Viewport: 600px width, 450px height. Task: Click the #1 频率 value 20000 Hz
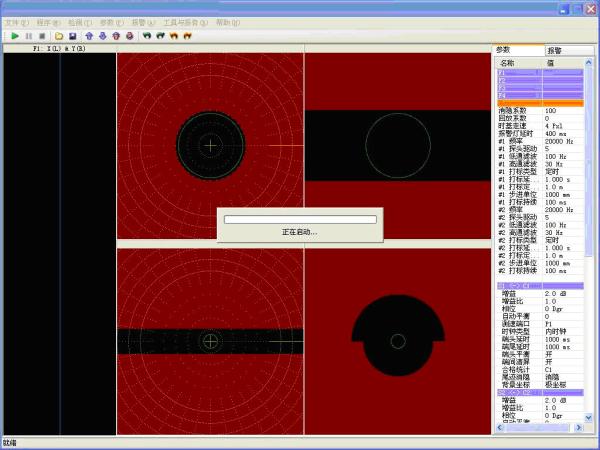pyautogui.click(x=559, y=141)
